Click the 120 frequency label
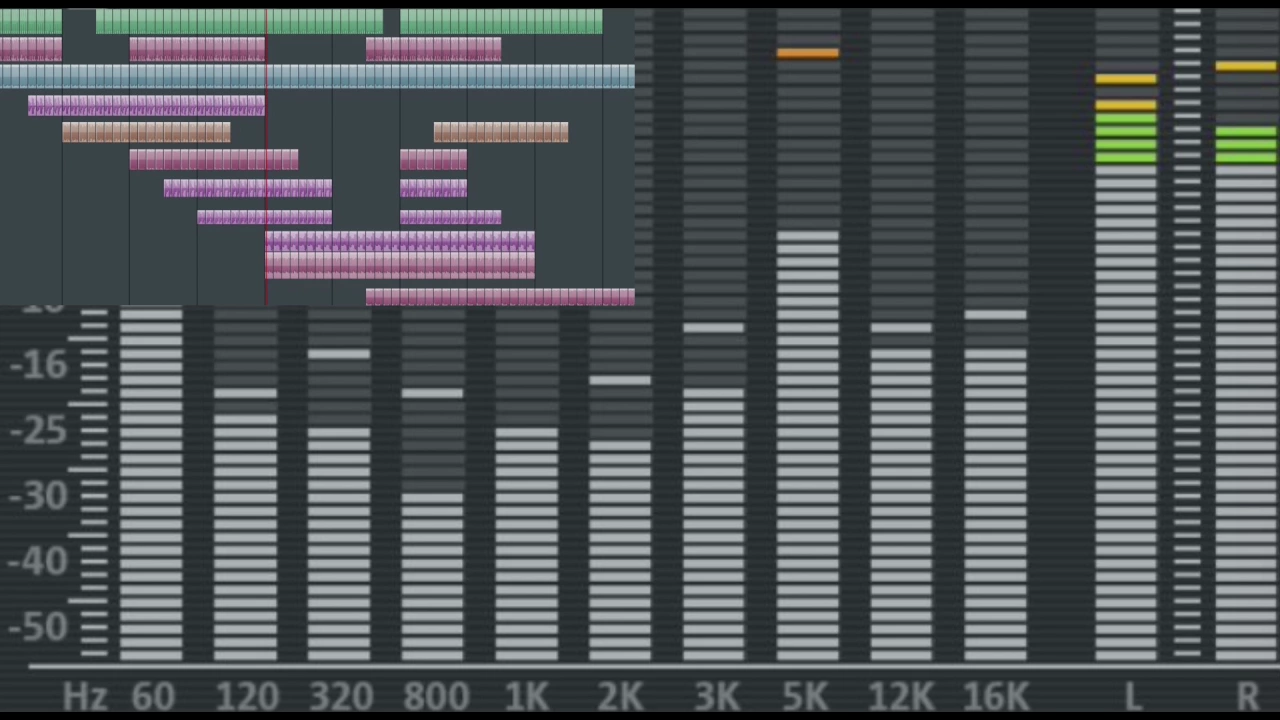The width and height of the screenshot is (1280, 720). point(246,697)
